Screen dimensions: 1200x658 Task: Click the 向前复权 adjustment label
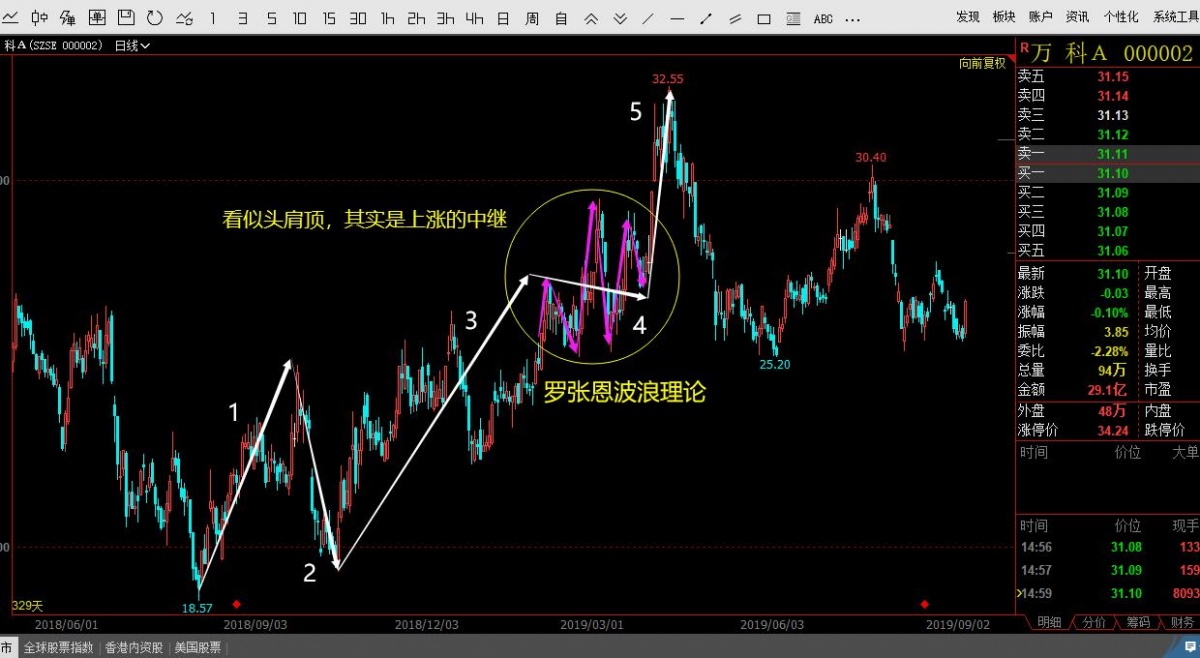coord(982,63)
